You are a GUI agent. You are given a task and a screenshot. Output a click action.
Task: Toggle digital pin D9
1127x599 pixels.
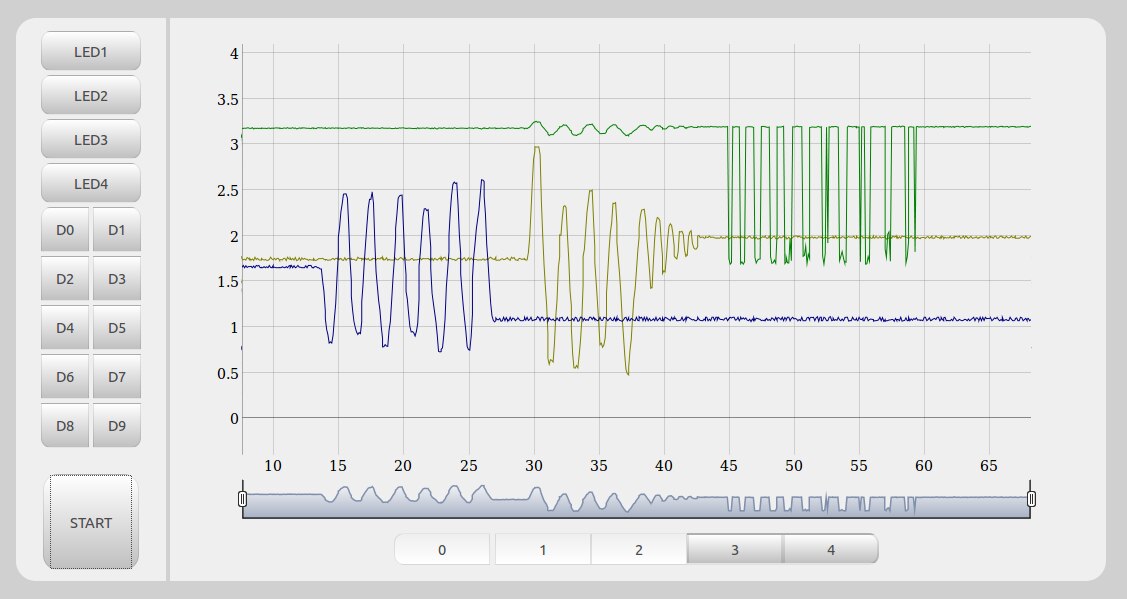tap(116, 425)
